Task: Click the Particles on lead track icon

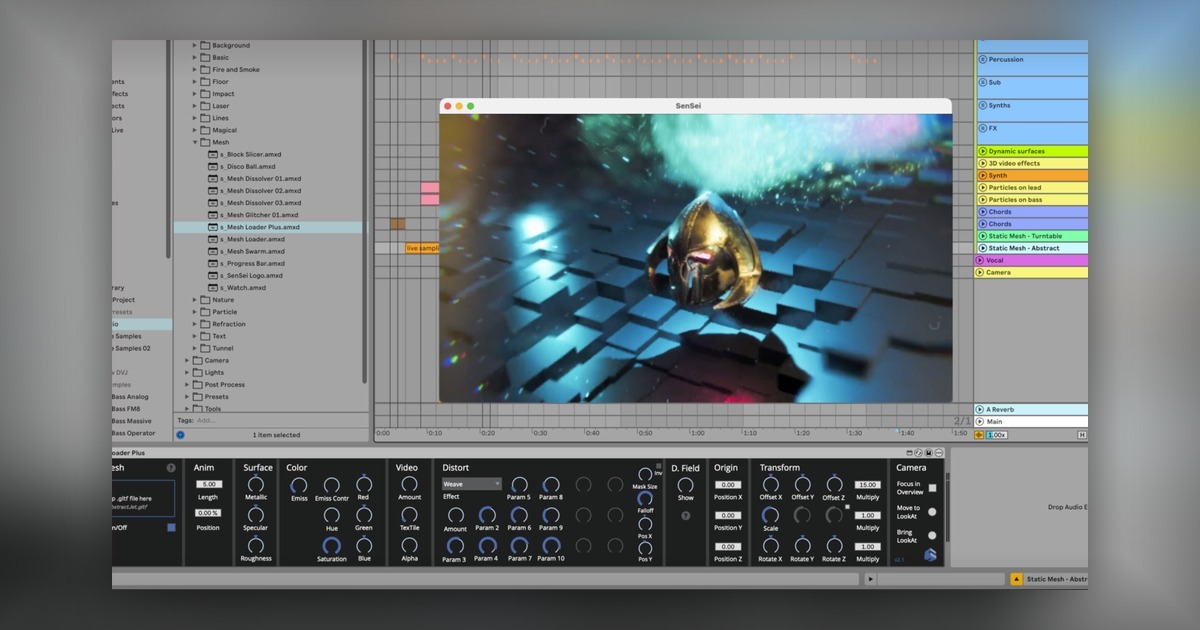Action: pyautogui.click(x=982, y=187)
